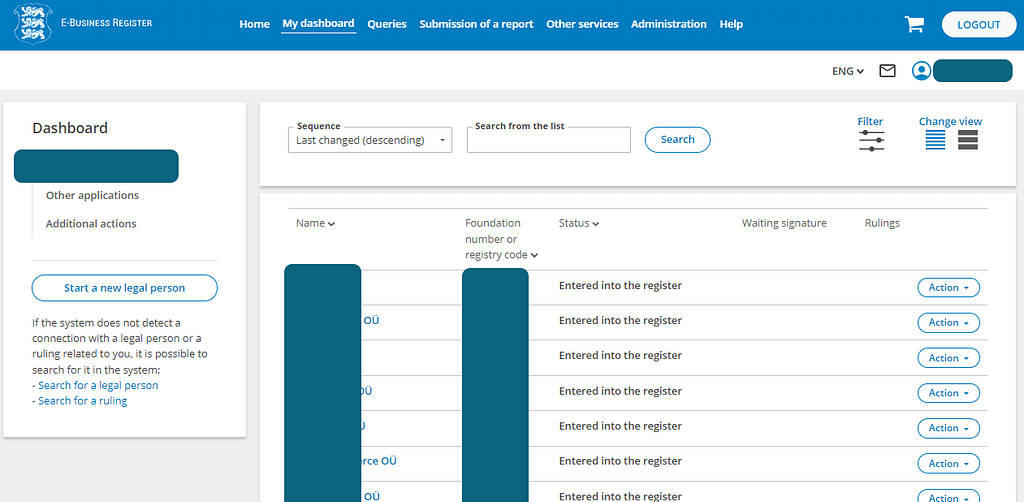Click the user profile avatar icon
This screenshot has height=502, width=1024.
[921, 71]
